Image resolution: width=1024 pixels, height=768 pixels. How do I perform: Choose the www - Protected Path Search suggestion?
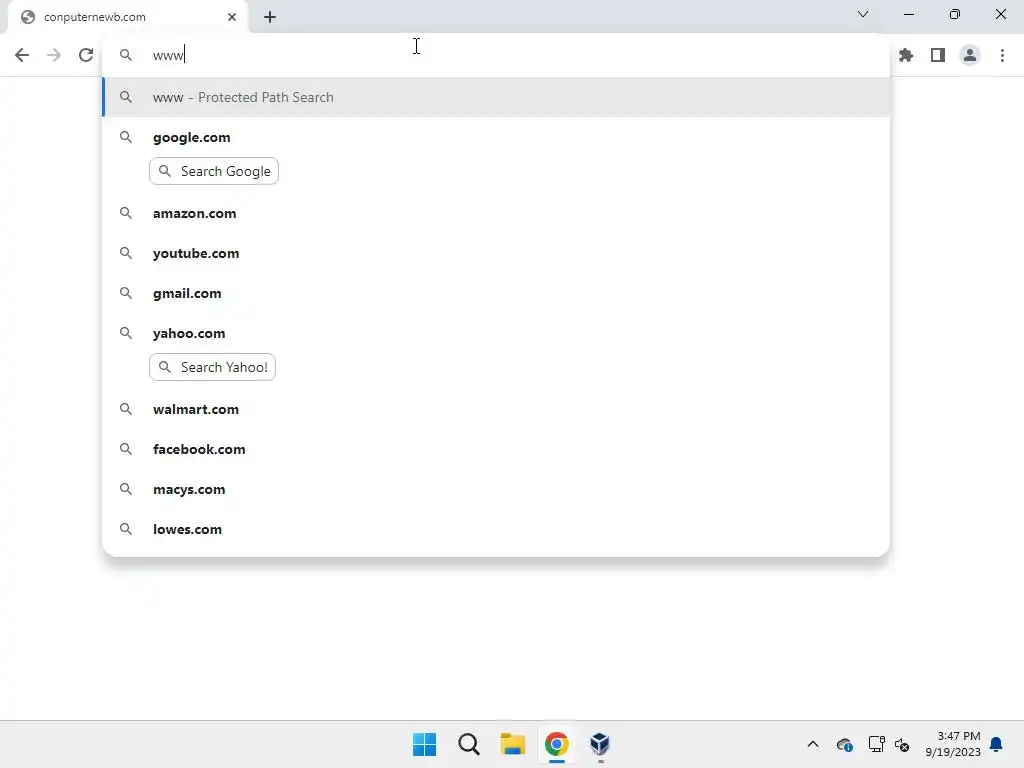(x=496, y=97)
